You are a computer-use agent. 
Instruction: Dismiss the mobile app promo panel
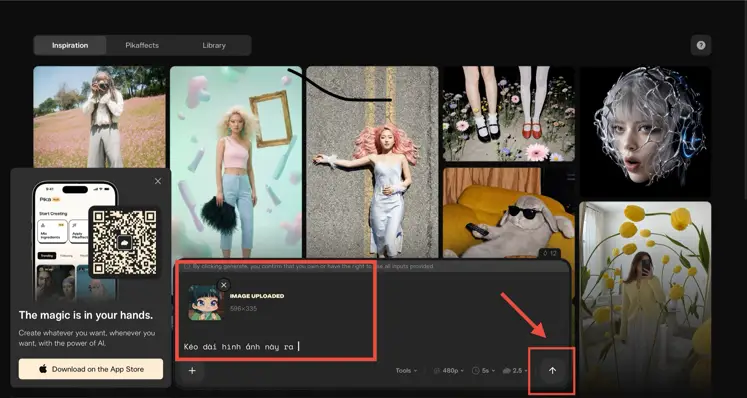[158, 181]
